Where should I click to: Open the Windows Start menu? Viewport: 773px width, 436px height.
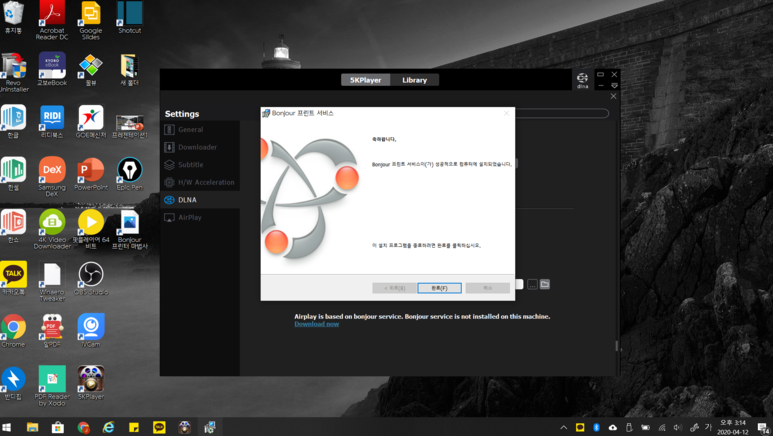(x=7, y=427)
